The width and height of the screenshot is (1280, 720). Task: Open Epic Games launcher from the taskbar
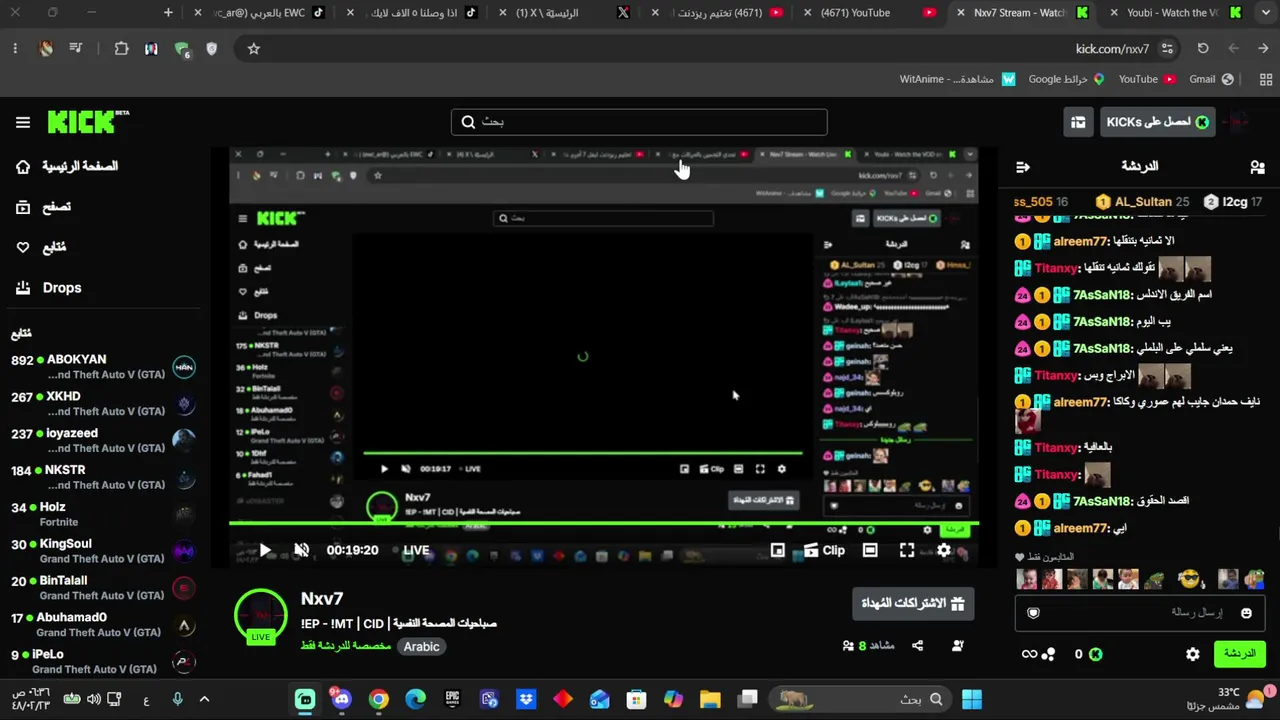[x=452, y=699]
